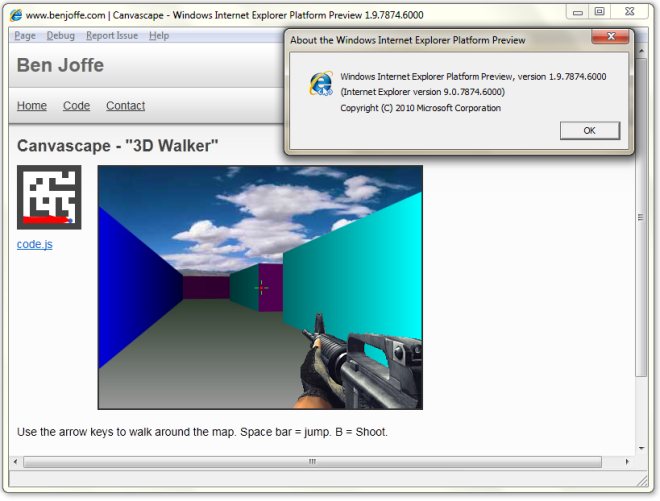The image size is (660, 501).
Task: Open the Debug menu
Action: point(61,36)
